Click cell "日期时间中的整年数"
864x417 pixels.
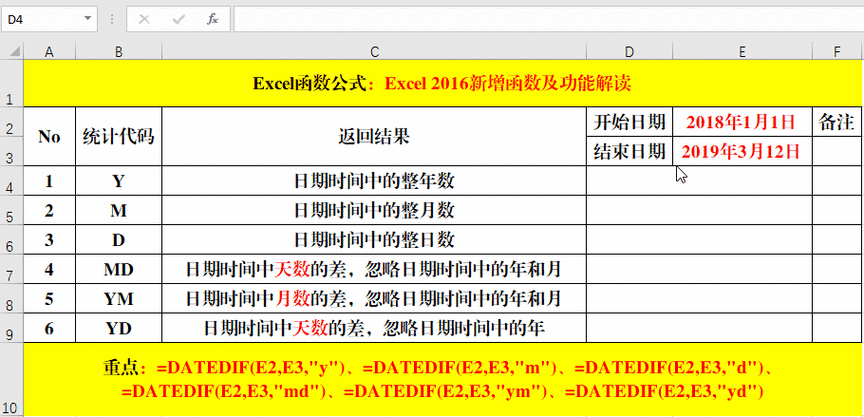click(374, 181)
